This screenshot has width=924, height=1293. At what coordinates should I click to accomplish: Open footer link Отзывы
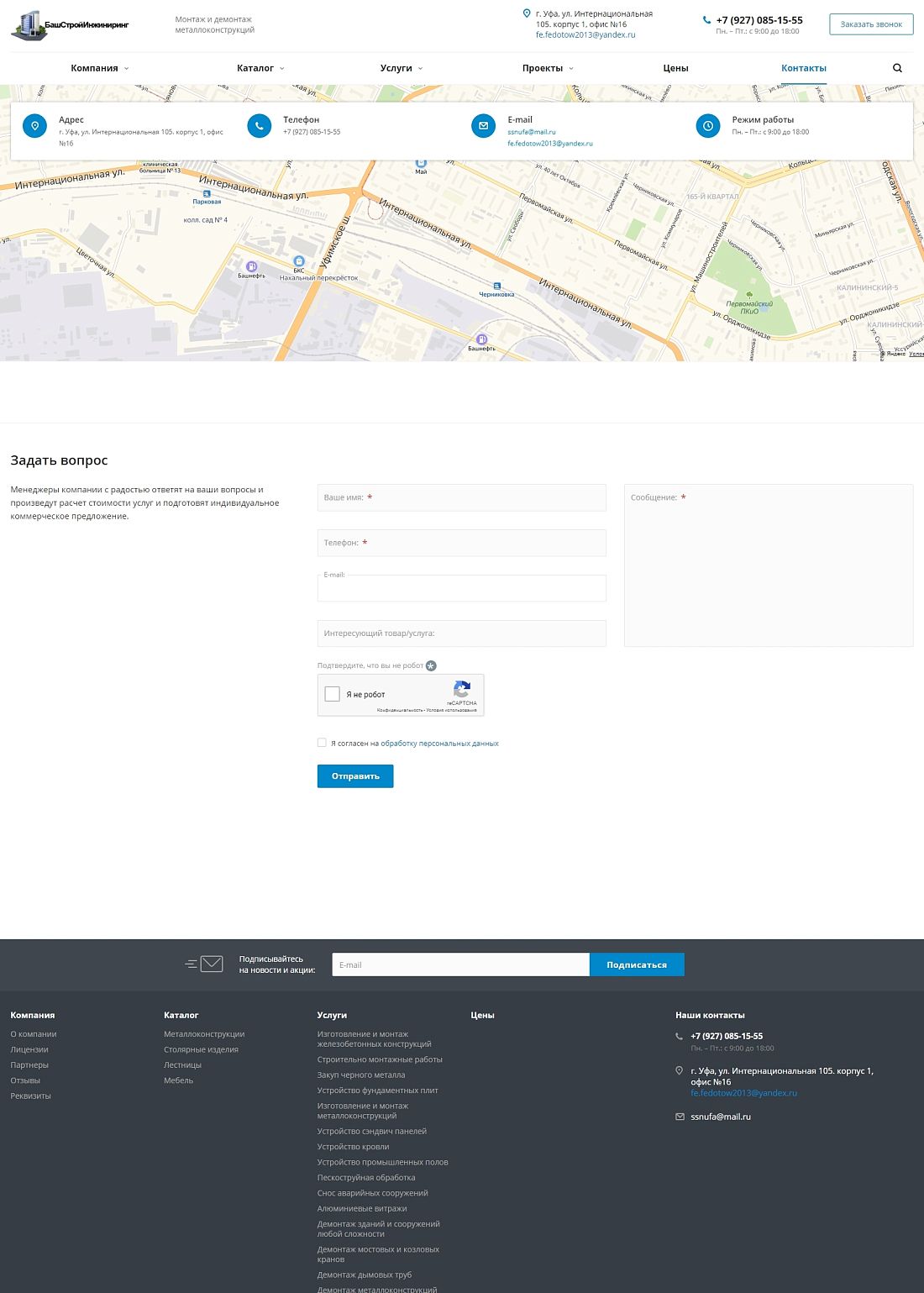click(25, 1080)
